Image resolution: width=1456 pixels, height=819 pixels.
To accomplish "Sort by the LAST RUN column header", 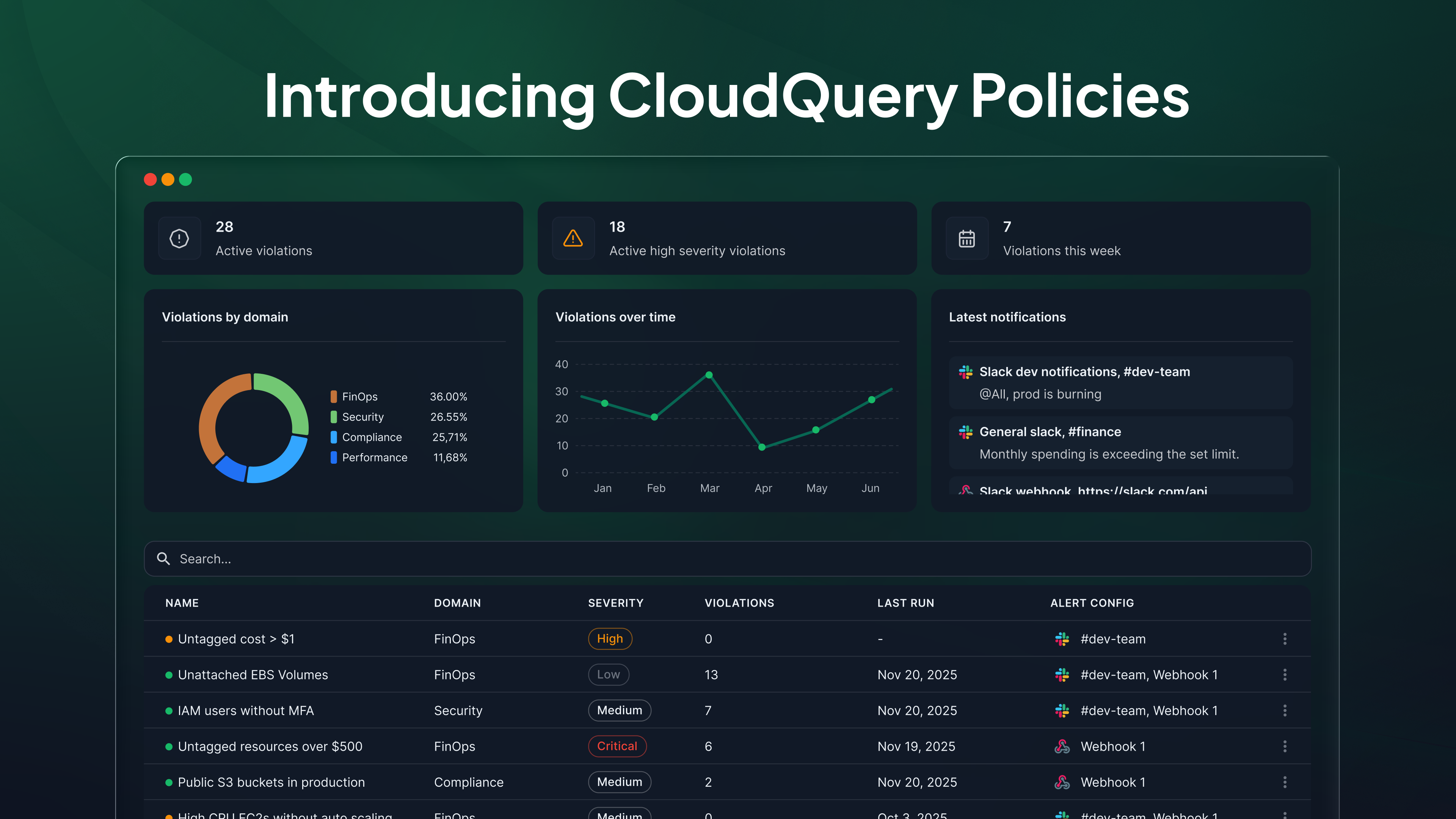I will pyautogui.click(x=905, y=603).
